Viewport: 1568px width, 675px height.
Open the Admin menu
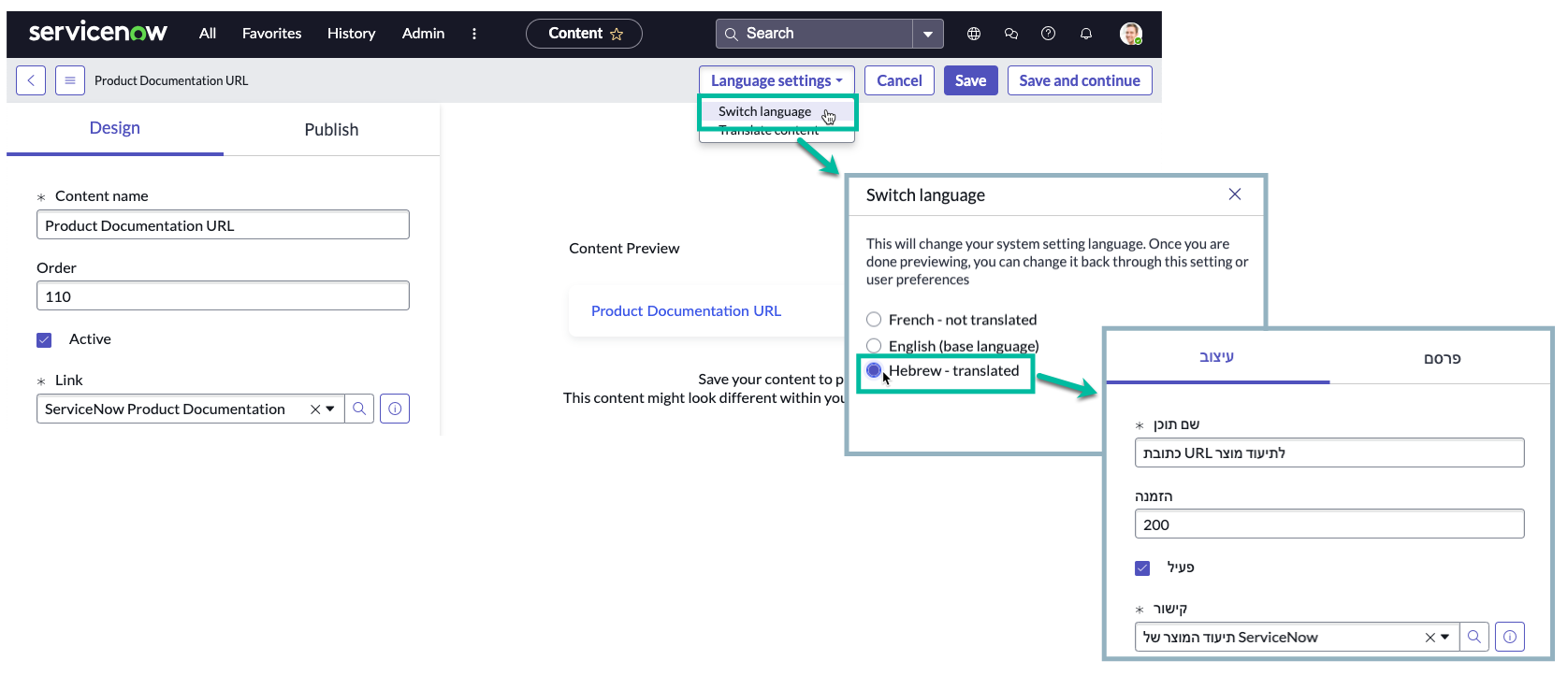[x=423, y=34]
